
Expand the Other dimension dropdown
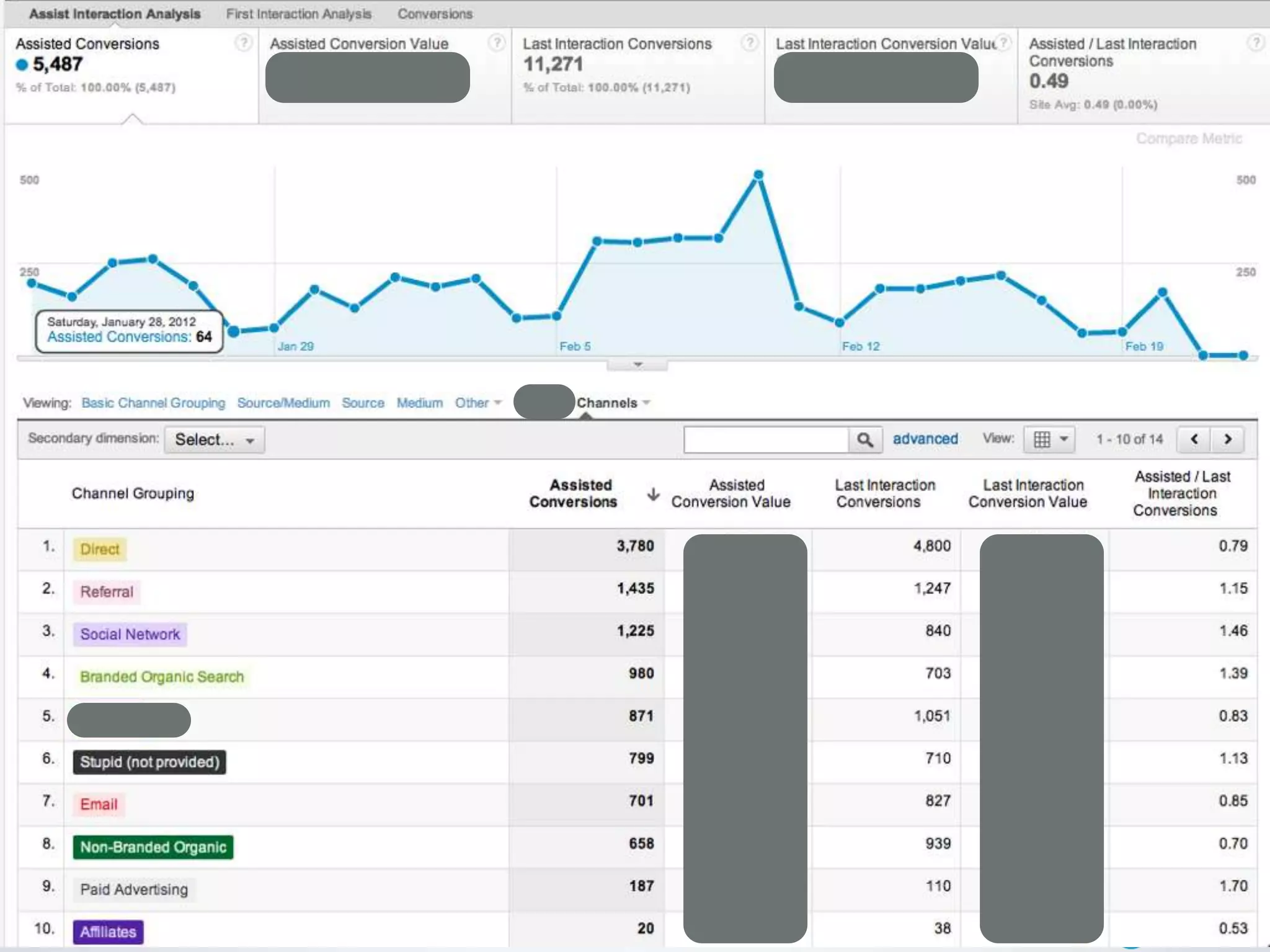[x=477, y=403]
